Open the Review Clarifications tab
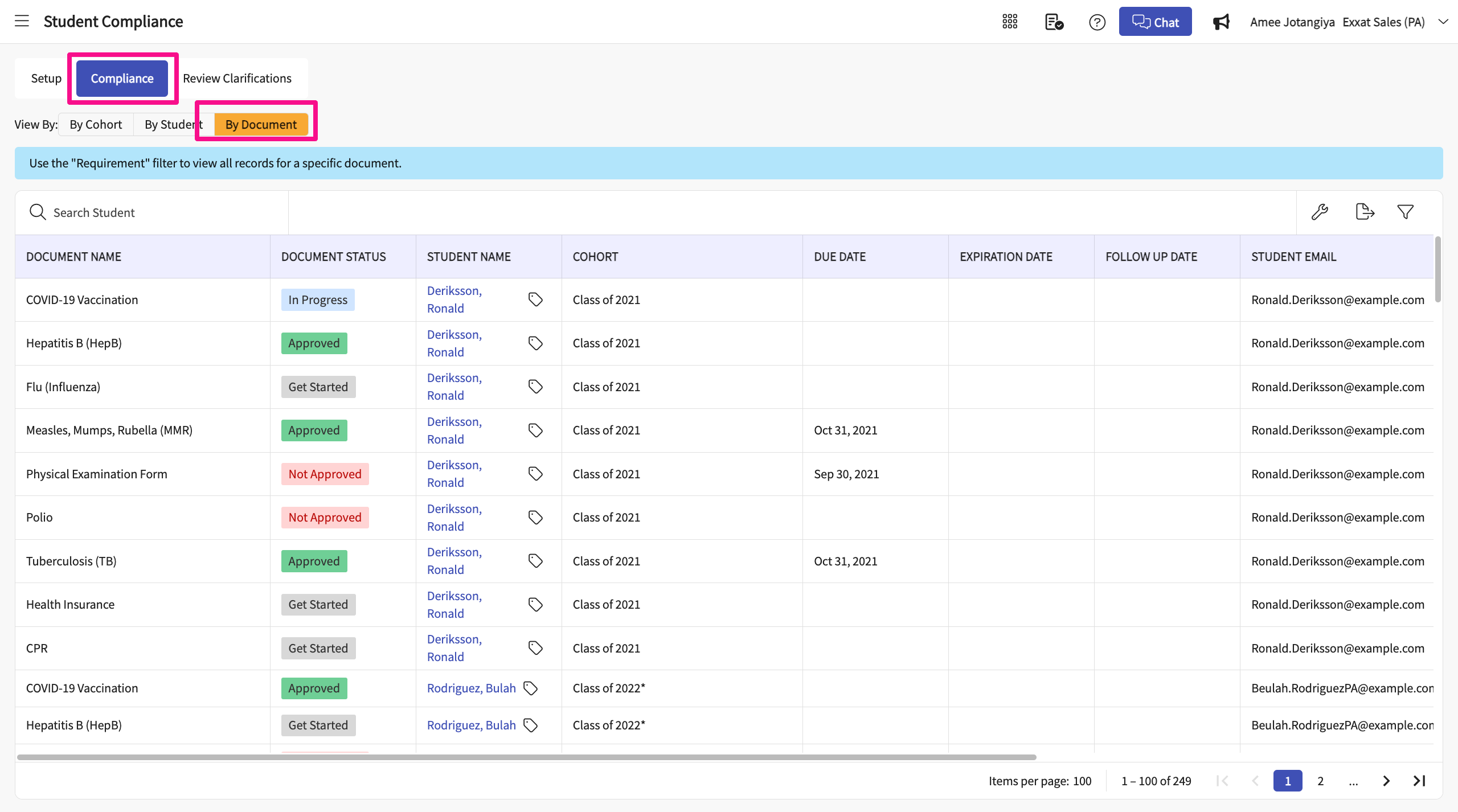 237,78
